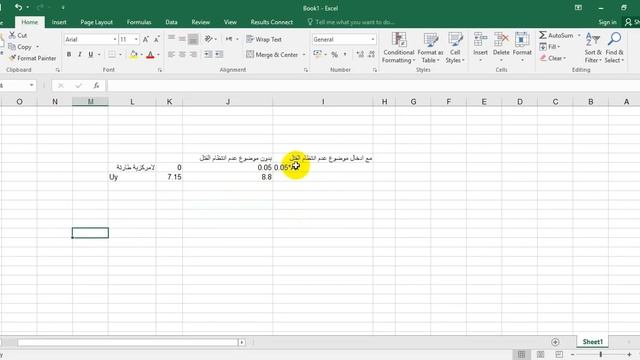The height and width of the screenshot is (360, 640).
Task: Click the Delete cells icon
Action: pos(501,40)
